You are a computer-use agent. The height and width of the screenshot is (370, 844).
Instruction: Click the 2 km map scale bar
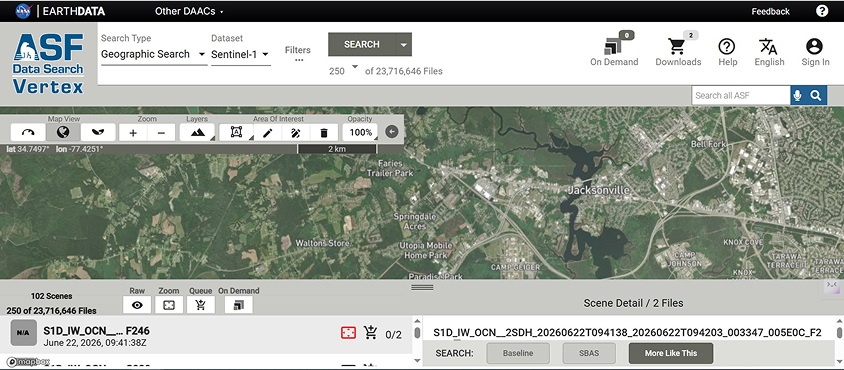tap(337, 149)
